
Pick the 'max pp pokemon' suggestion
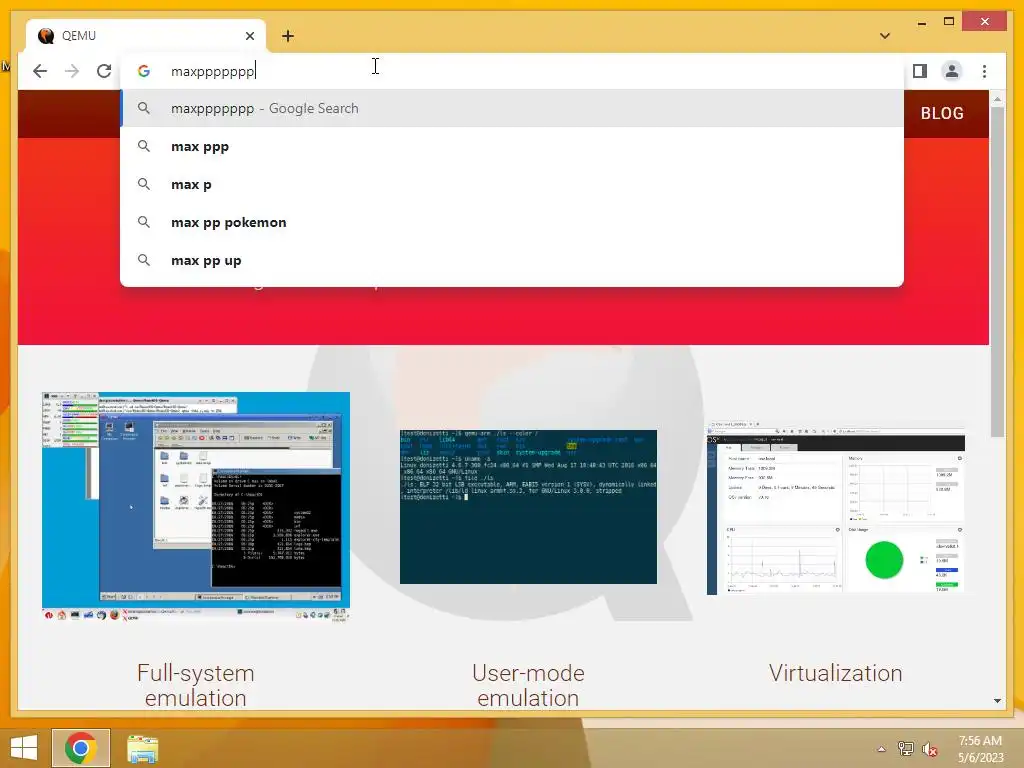point(512,223)
